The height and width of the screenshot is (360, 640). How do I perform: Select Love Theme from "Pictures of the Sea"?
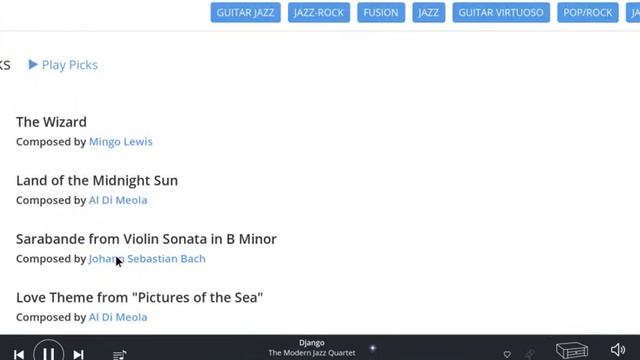pyautogui.click(x=140, y=298)
